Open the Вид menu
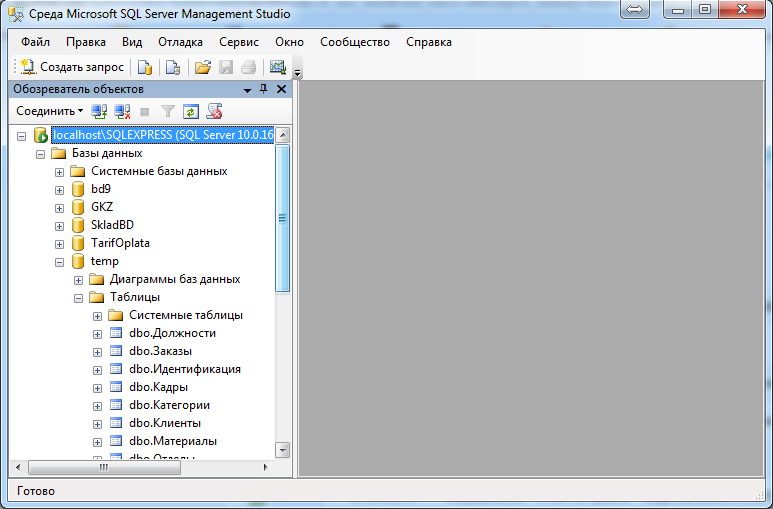 click(132, 42)
